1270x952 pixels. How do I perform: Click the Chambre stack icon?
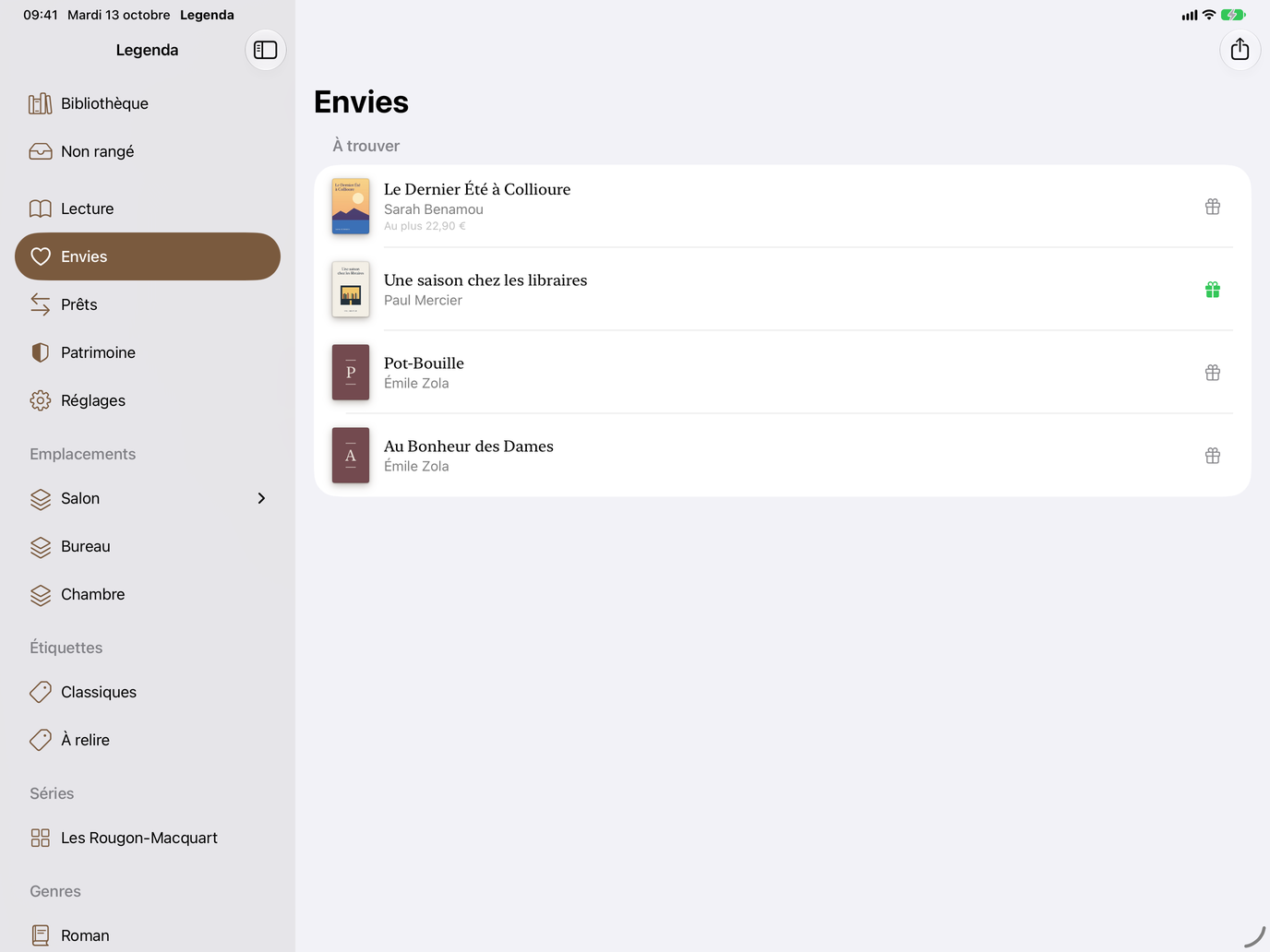click(x=41, y=594)
